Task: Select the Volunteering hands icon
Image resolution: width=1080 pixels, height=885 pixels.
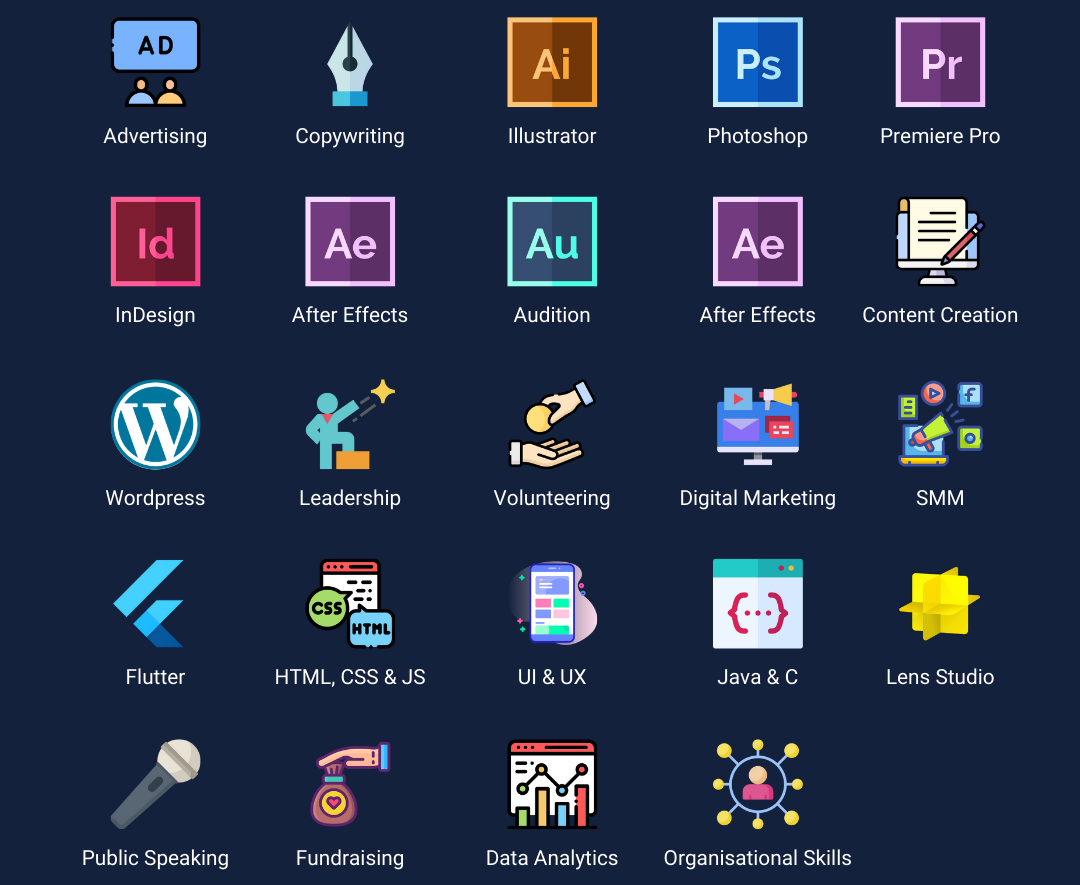Action: coord(550,425)
